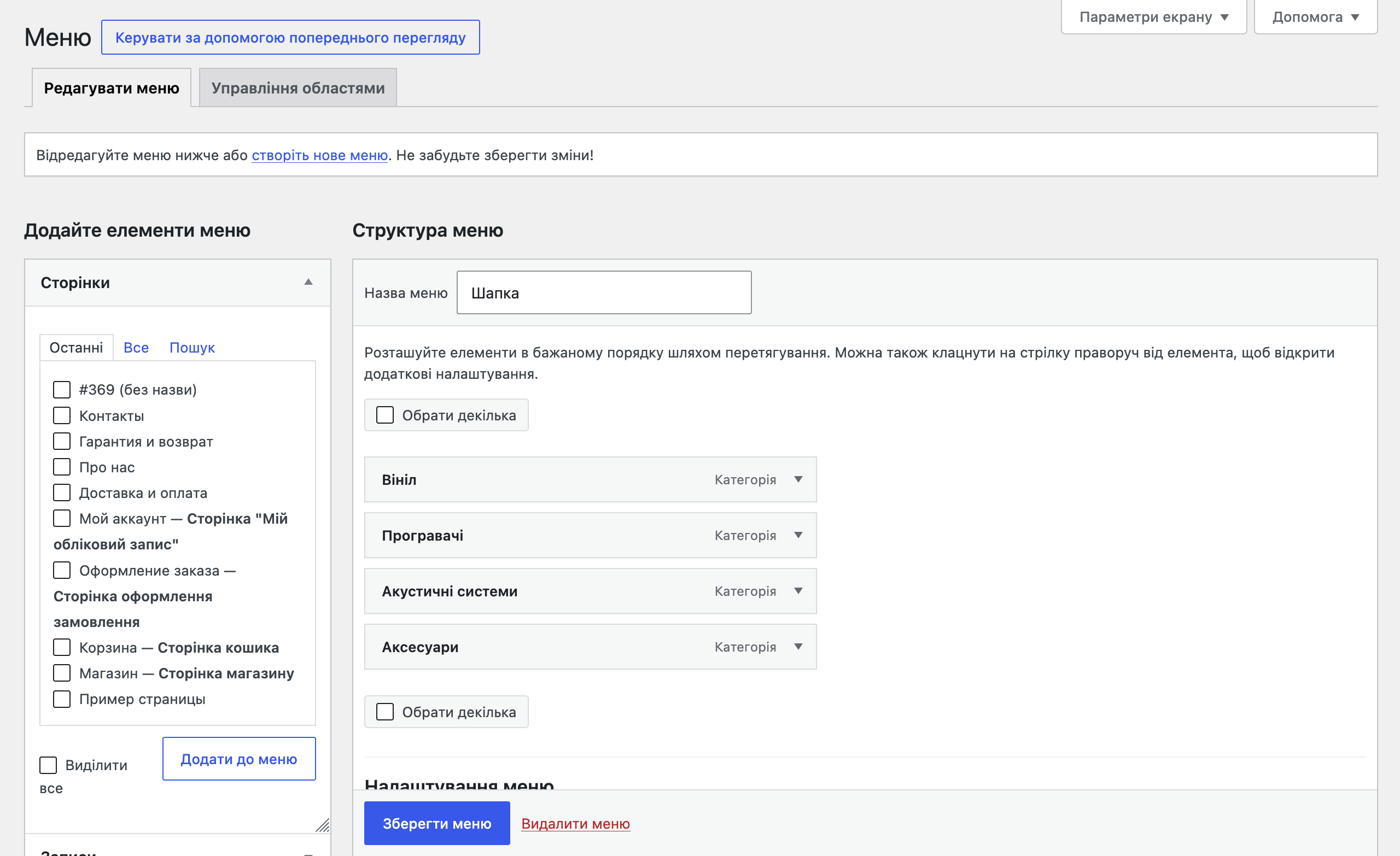Check the Оформление заказа checkbox
This screenshot has height=856, width=1400.
pyautogui.click(x=62, y=570)
